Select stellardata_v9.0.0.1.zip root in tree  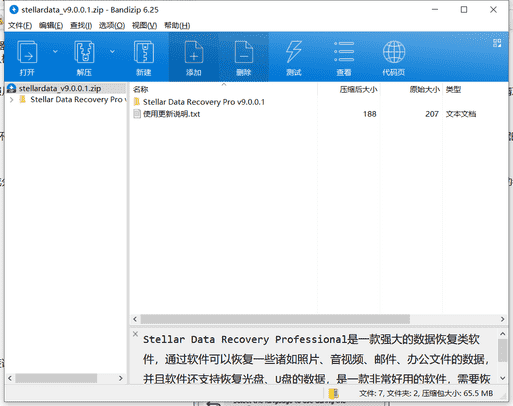[60, 89]
